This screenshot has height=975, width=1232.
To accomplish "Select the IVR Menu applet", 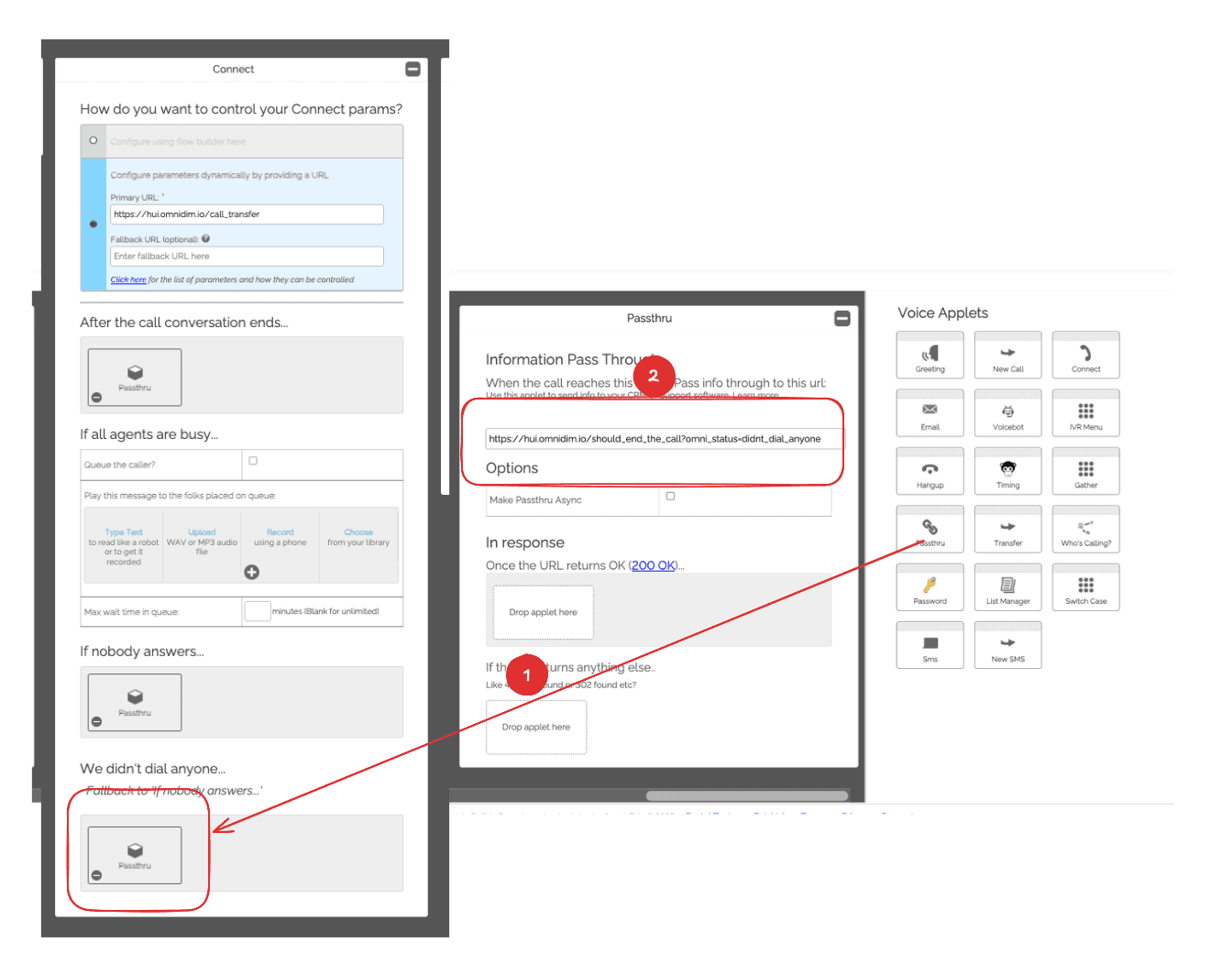I will click(x=1085, y=413).
